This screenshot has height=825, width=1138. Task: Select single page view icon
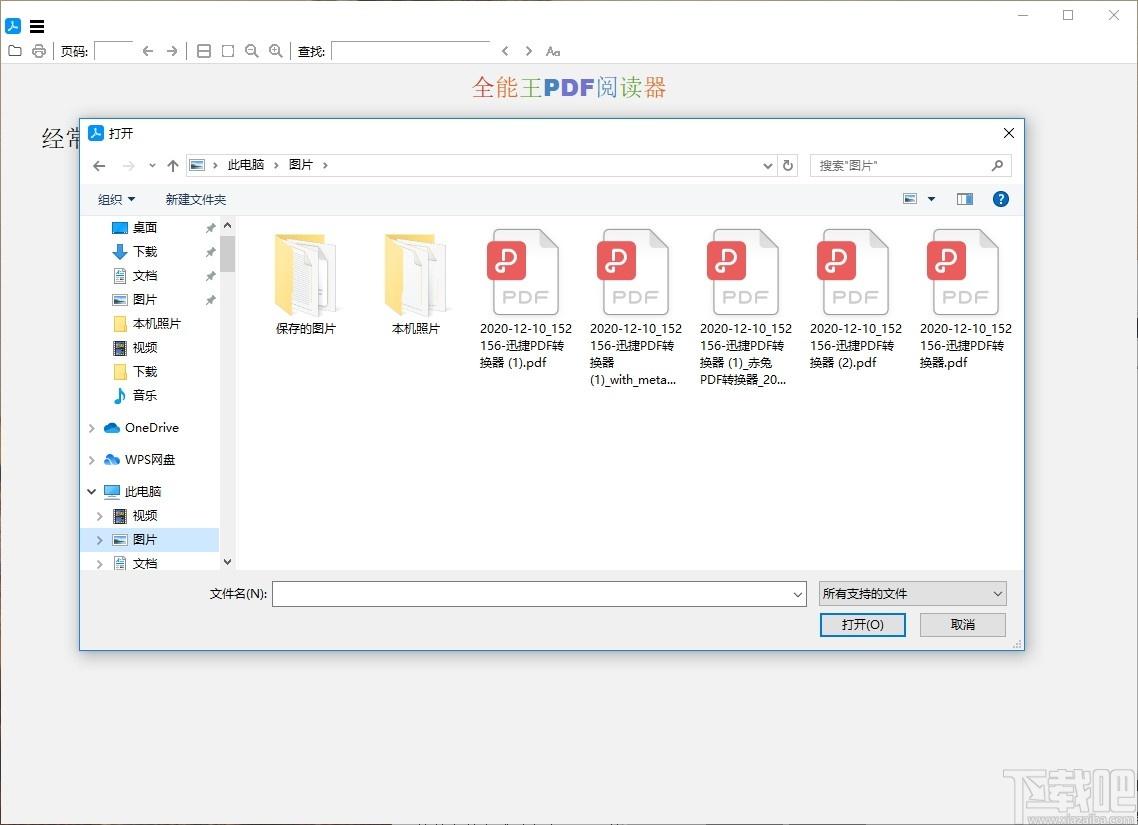pos(228,51)
